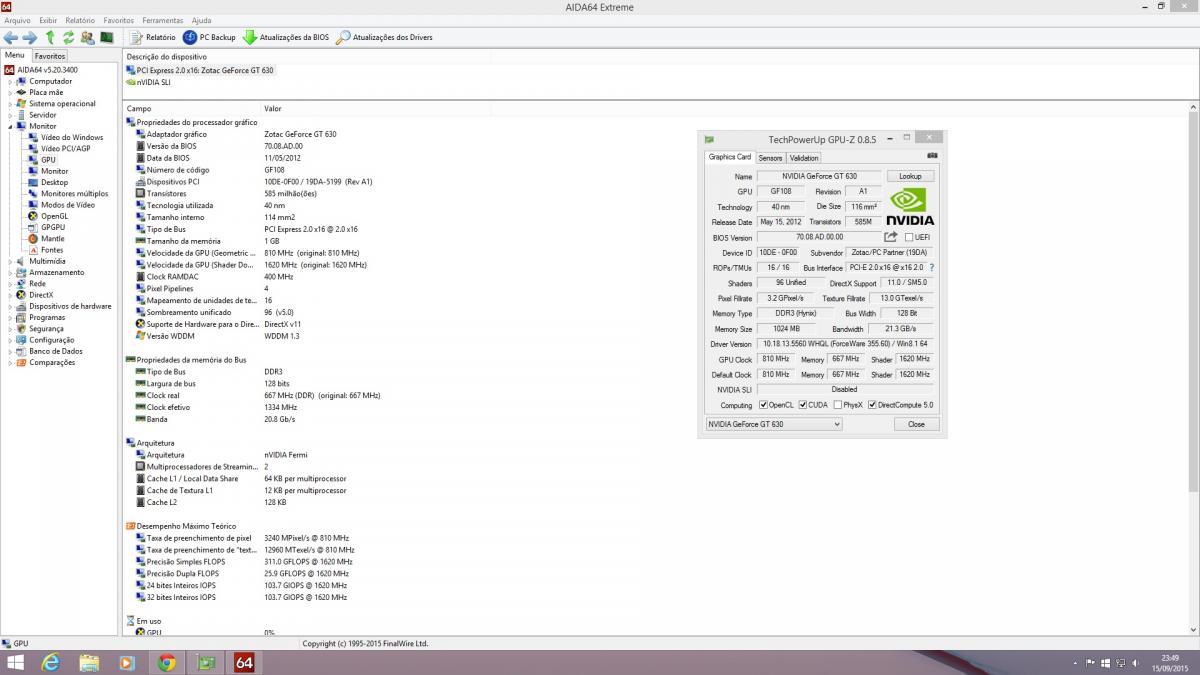Viewport: 1200px width, 675px height.
Task: Expand the Armazenamento node
Action: pyautogui.click(x=11, y=272)
